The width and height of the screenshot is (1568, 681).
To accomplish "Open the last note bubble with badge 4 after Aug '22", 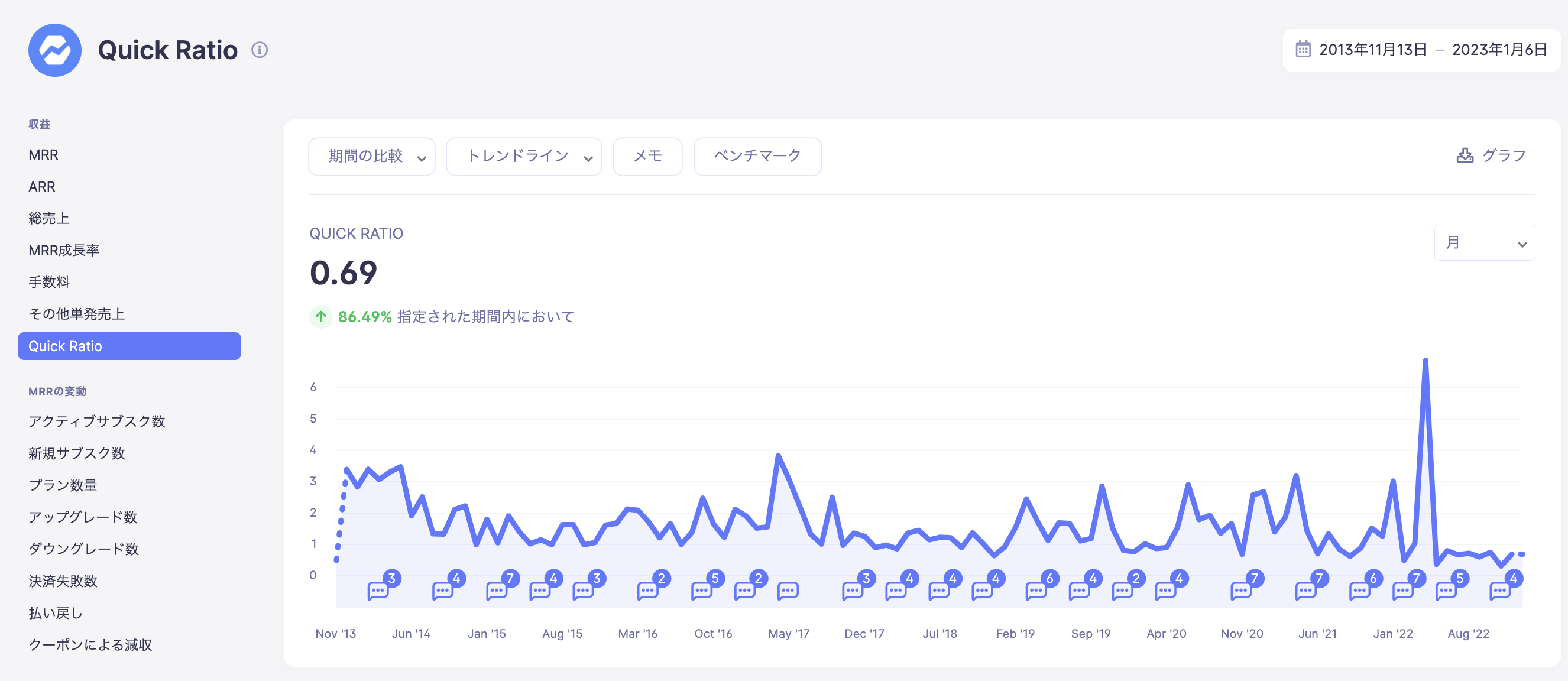I will tap(1499, 591).
